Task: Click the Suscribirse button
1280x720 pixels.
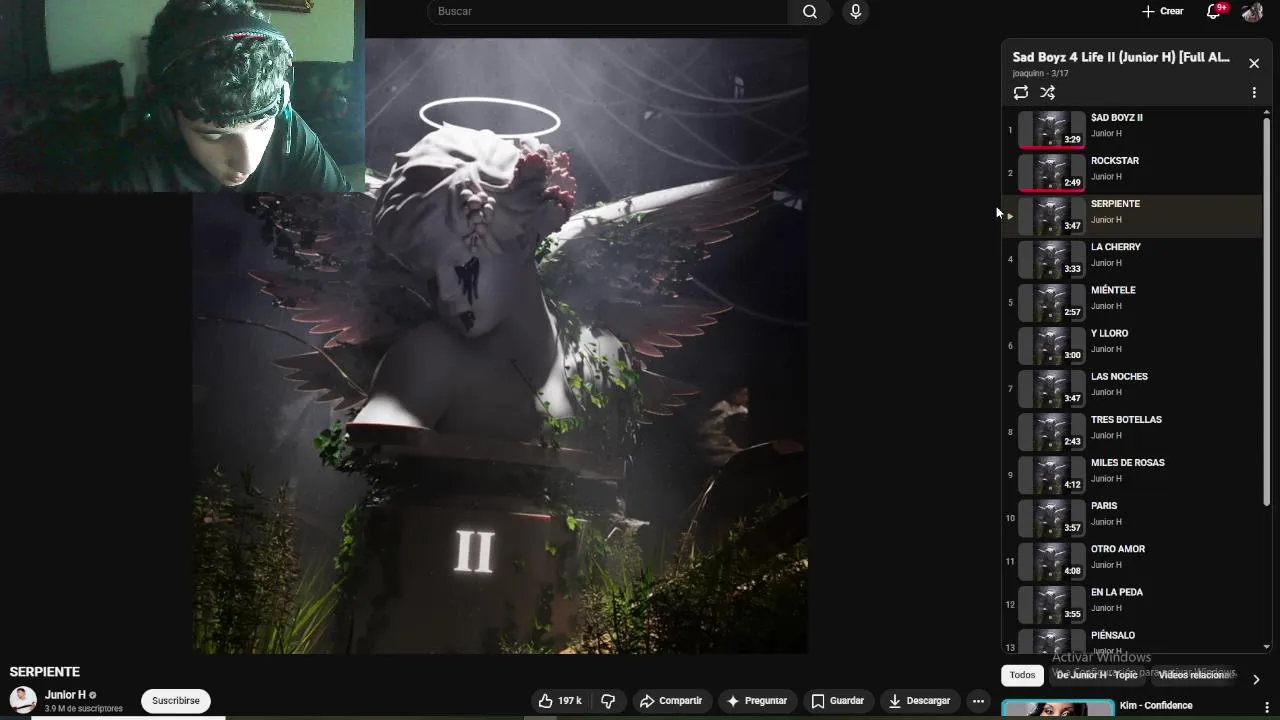Action: pos(176,701)
